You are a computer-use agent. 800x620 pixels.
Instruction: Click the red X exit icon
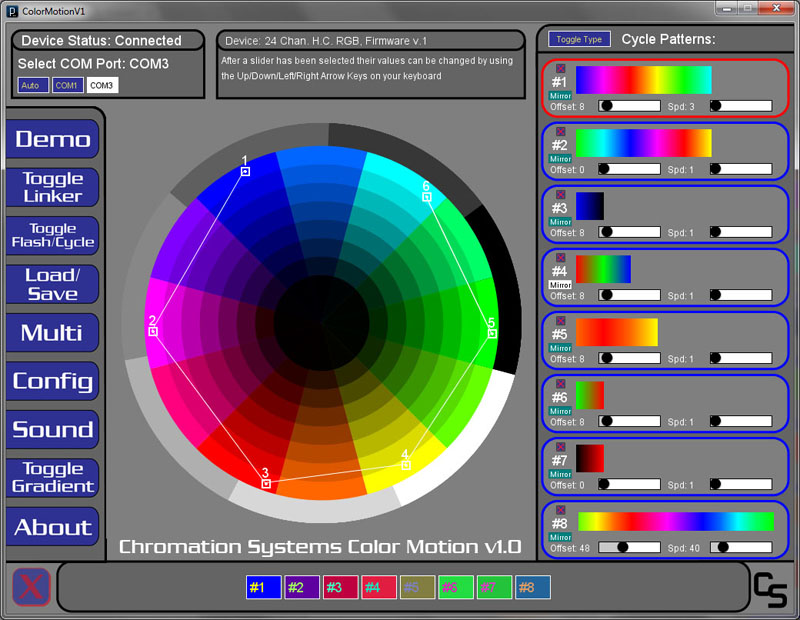[x=31, y=587]
